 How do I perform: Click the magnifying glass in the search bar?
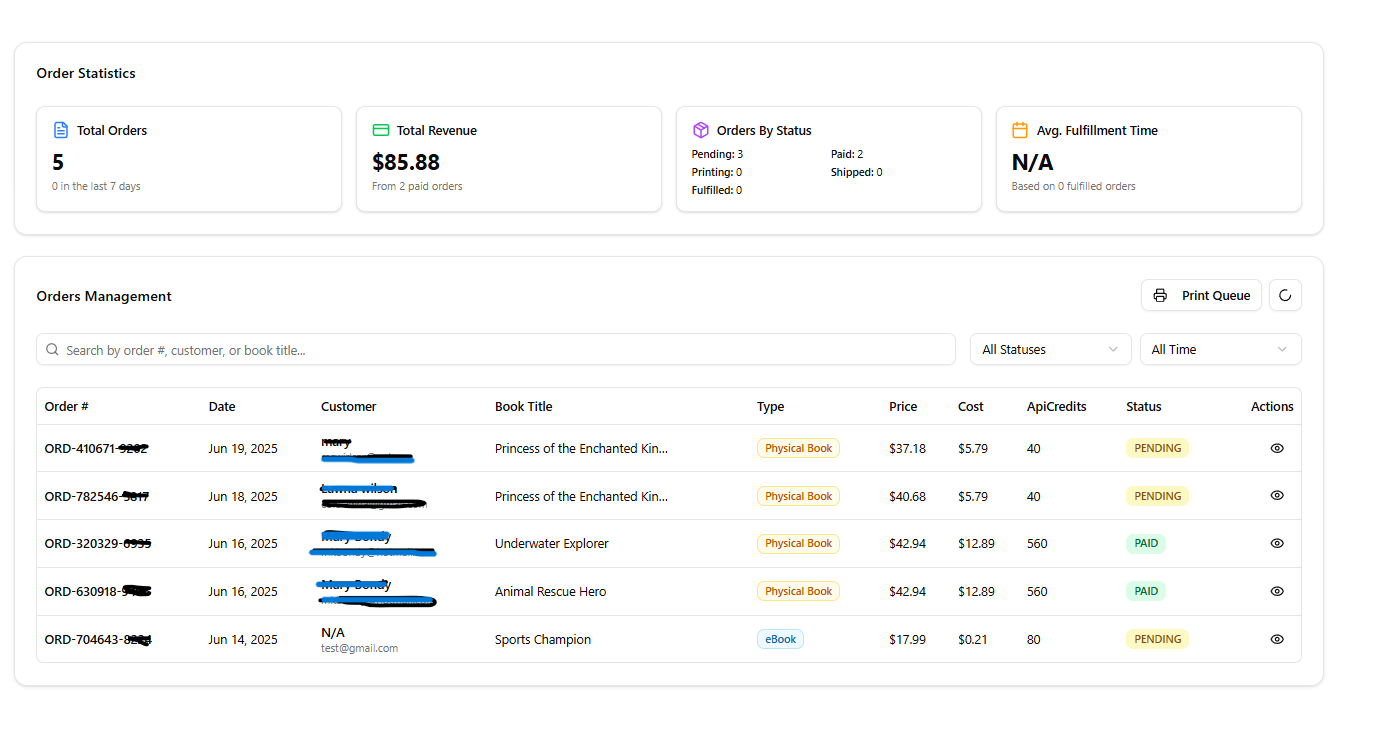pyautogui.click(x=52, y=349)
